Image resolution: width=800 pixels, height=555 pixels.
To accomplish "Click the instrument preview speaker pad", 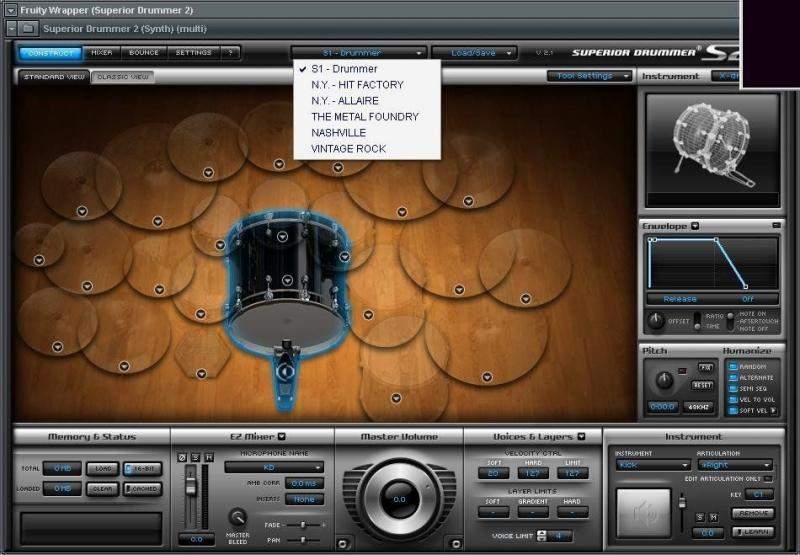I will 644,514.
